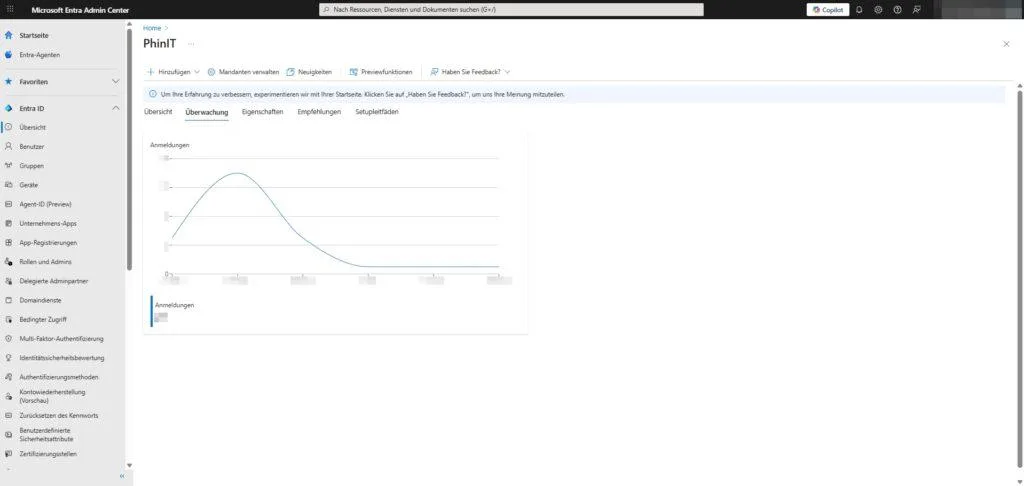The image size is (1024, 486).
Task: Open portal settings gear icon
Action: [x=878, y=9]
